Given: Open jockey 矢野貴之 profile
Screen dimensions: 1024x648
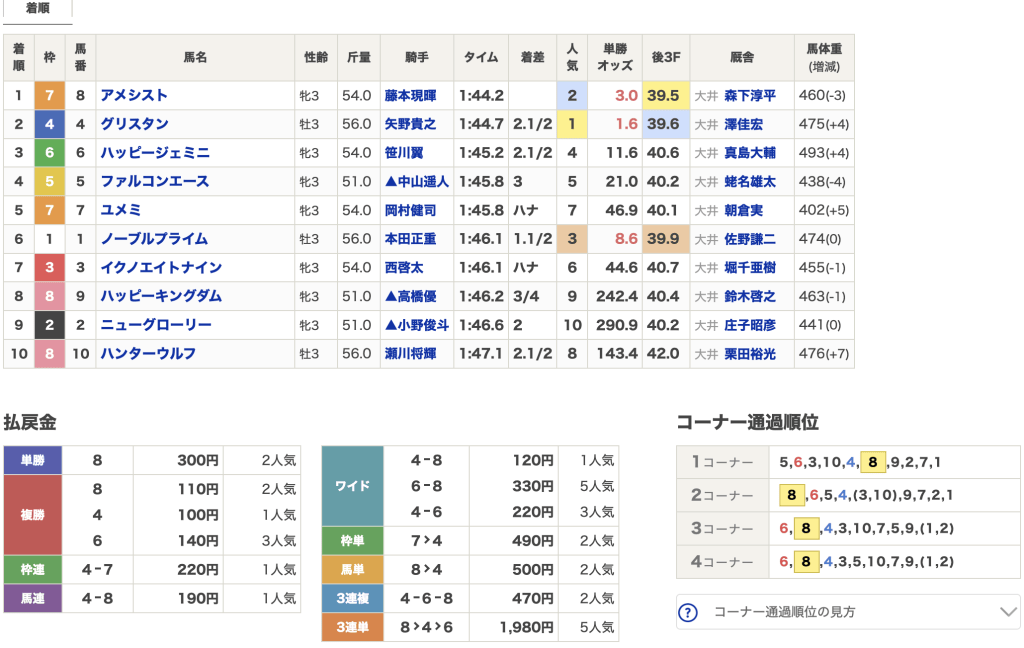Looking at the screenshot, I should pyautogui.click(x=410, y=124).
